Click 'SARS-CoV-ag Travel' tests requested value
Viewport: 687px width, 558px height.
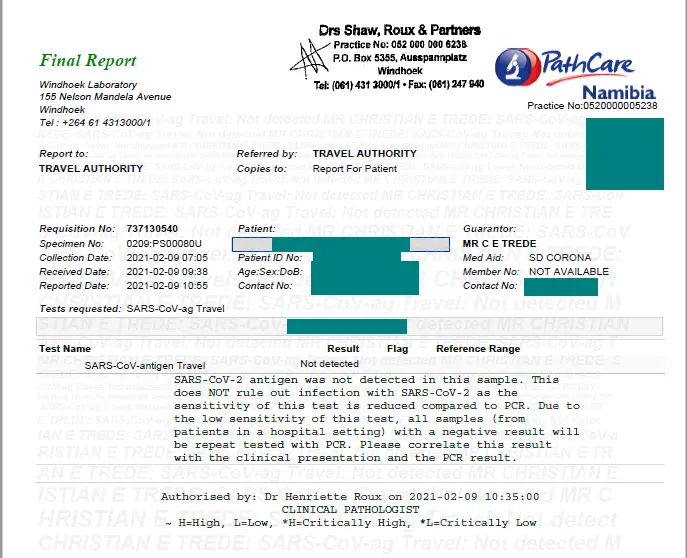[175, 309]
